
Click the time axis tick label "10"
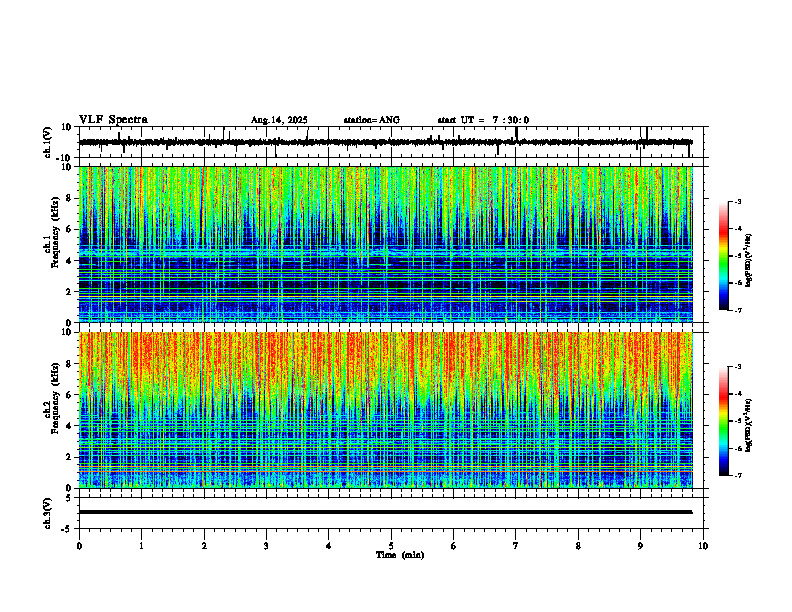click(x=703, y=546)
